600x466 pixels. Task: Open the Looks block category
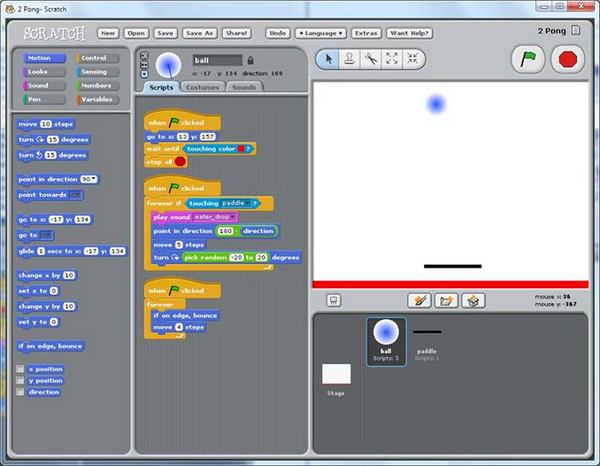[x=44, y=72]
